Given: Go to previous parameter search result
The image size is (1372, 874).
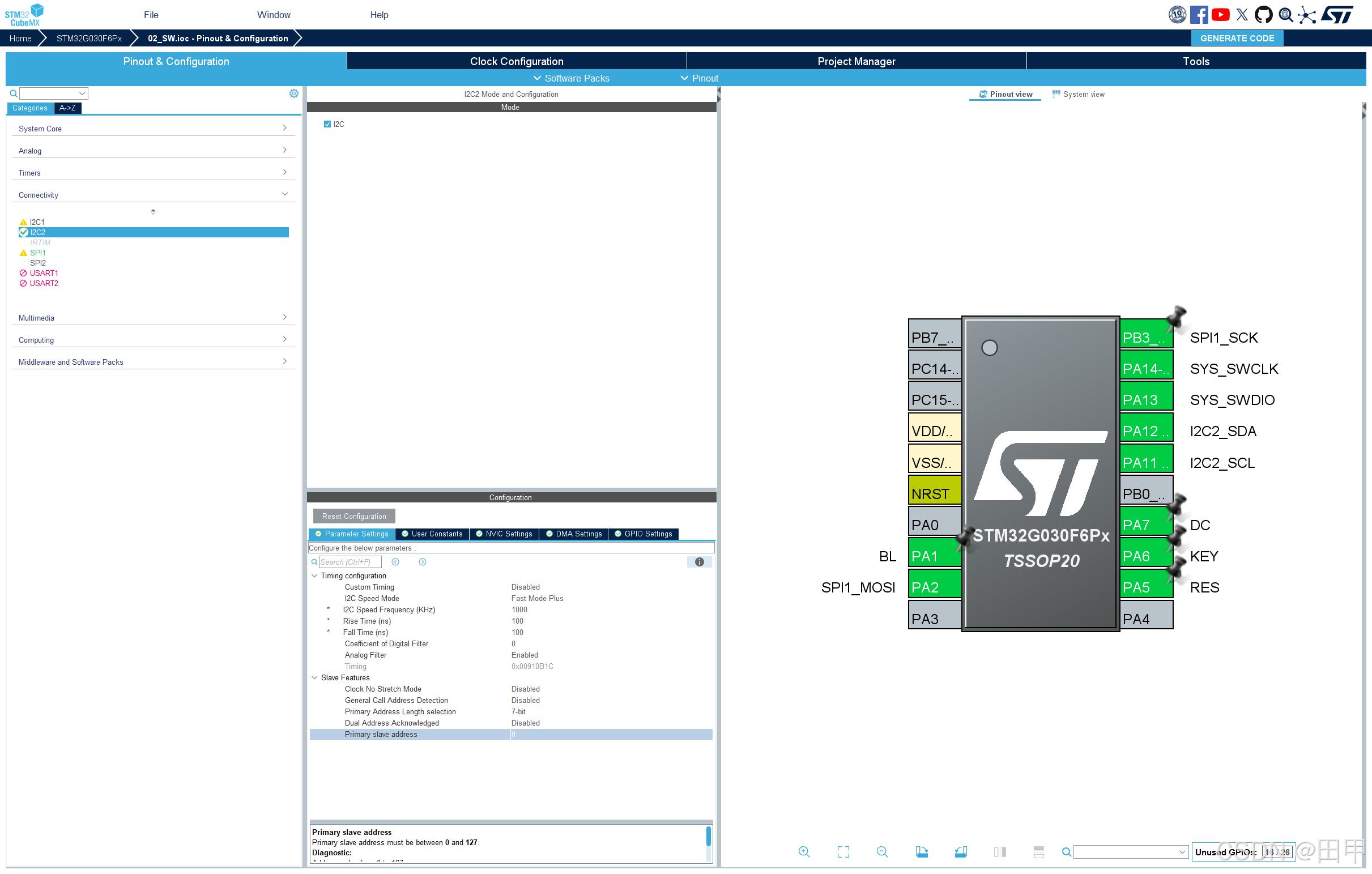Looking at the screenshot, I should tap(395, 562).
